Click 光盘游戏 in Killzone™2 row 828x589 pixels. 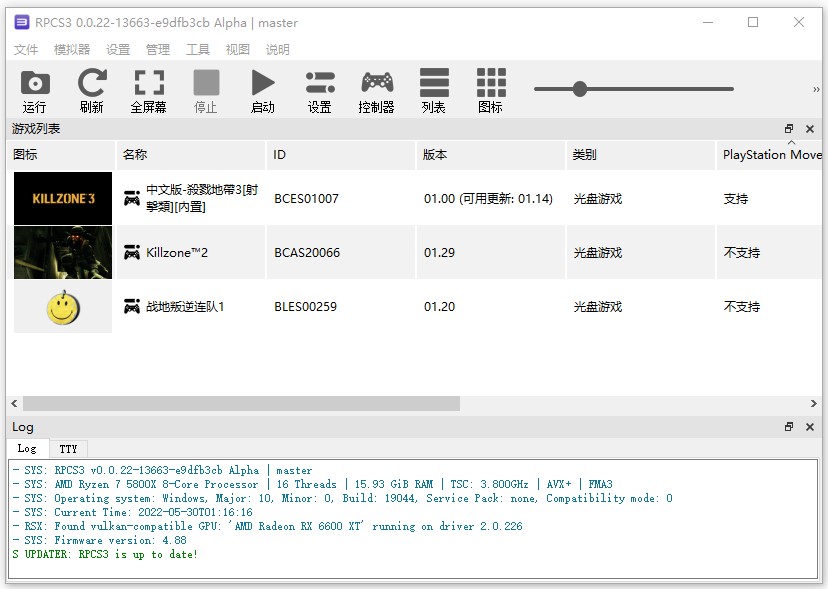click(x=598, y=253)
